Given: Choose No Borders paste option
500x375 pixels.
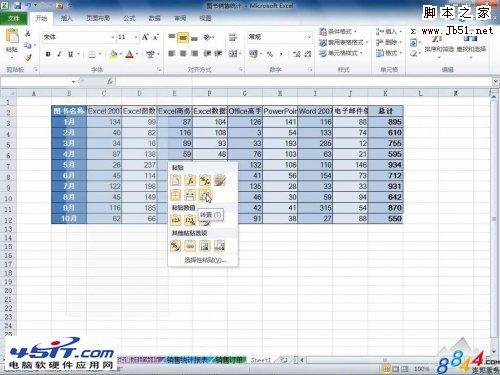Looking at the screenshot, I should (175, 195).
